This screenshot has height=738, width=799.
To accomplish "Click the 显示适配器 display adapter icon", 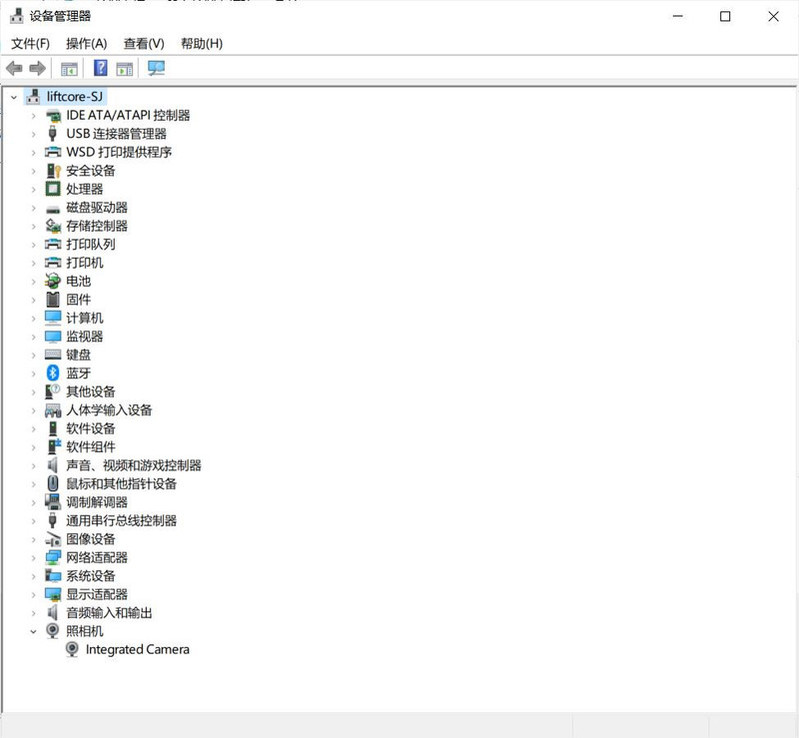I will pyautogui.click(x=53, y=594).
